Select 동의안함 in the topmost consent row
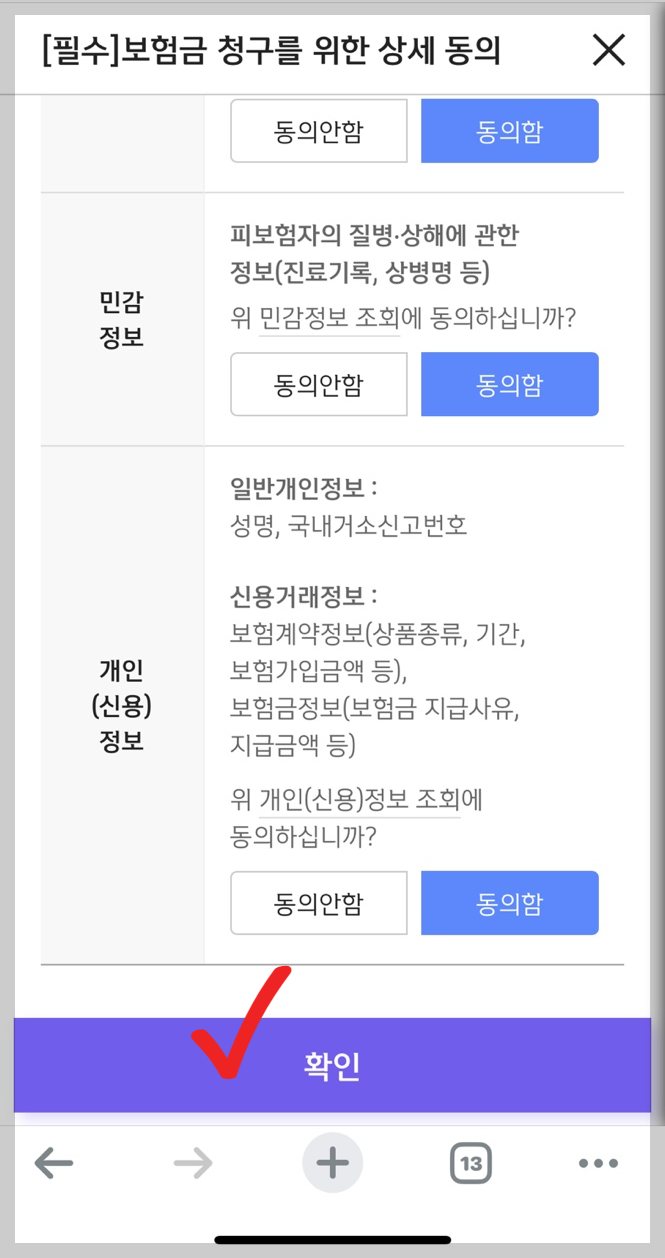 point(318,130)
